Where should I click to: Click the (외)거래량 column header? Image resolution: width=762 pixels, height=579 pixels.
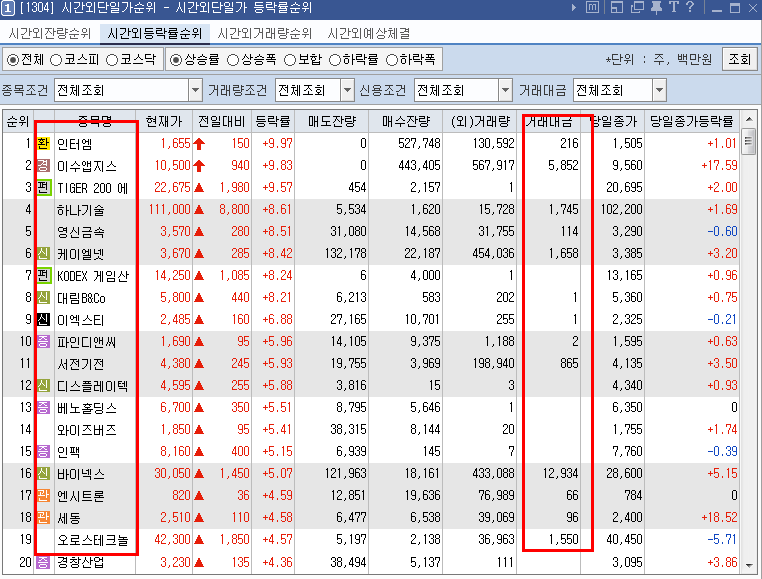tap(480, 121)
